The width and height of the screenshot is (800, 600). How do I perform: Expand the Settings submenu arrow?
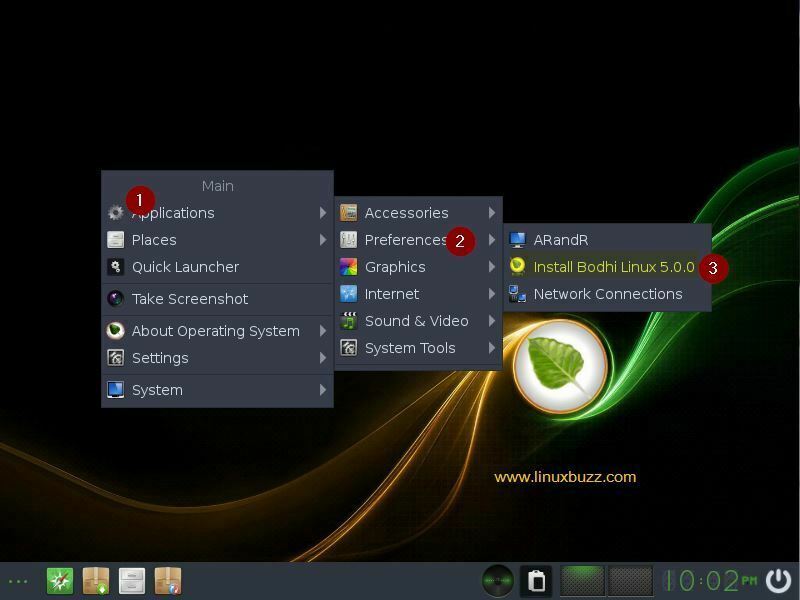322,358
